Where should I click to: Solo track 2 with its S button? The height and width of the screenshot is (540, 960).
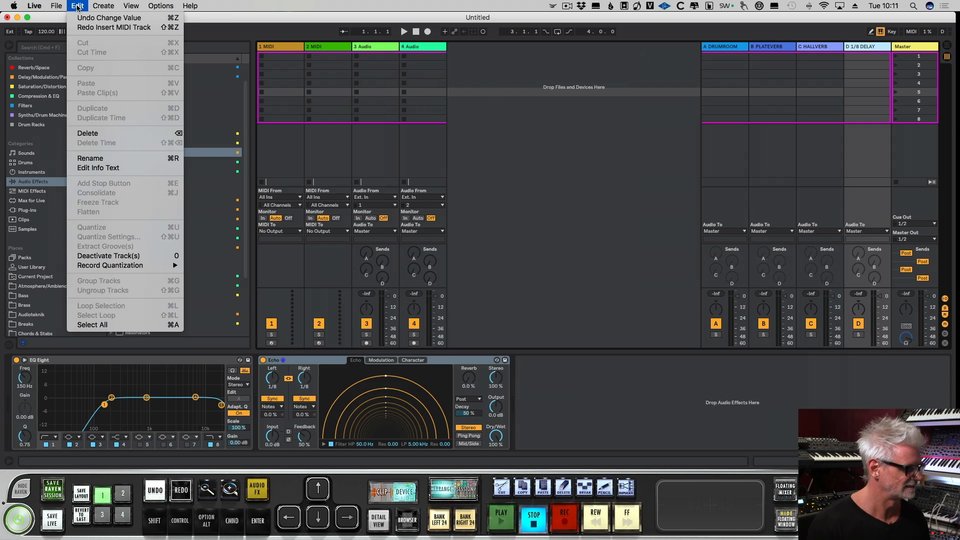318,335
